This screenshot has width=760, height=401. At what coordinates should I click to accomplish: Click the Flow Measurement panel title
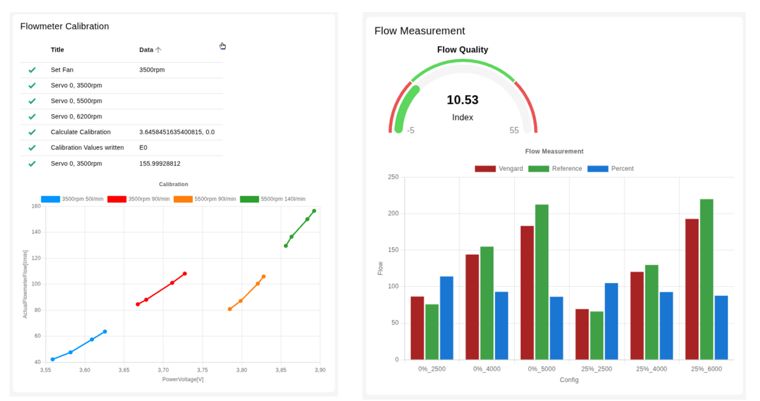click(x=420, y=31)
